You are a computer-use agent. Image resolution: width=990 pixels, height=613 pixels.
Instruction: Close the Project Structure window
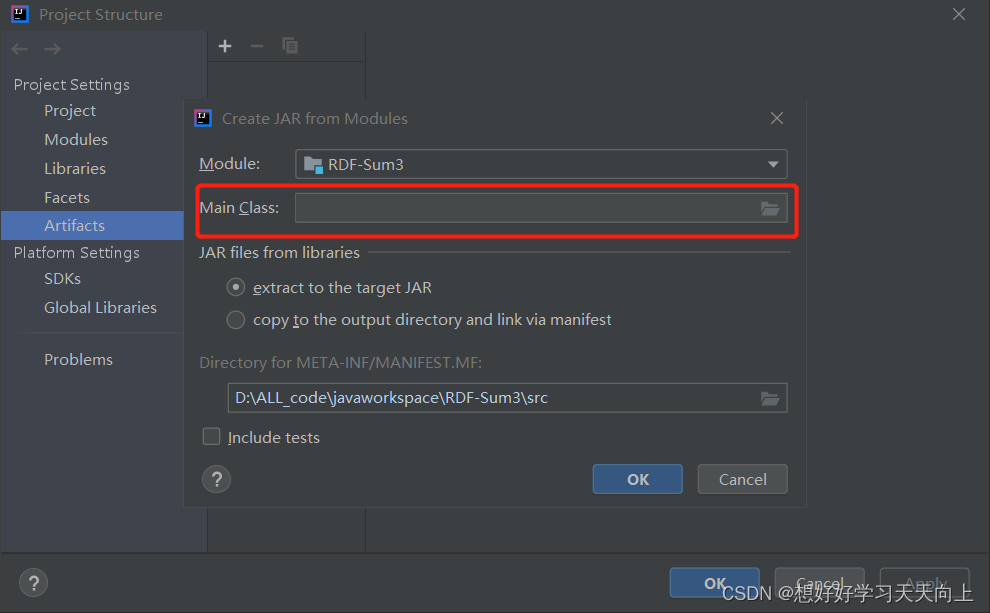tap(958, 14)
